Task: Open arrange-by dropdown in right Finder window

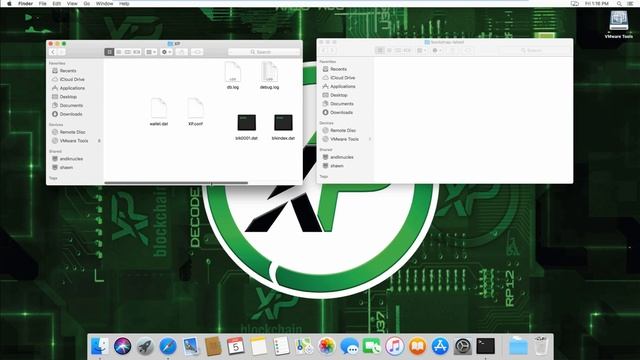Action: click(x=422, y=51)
